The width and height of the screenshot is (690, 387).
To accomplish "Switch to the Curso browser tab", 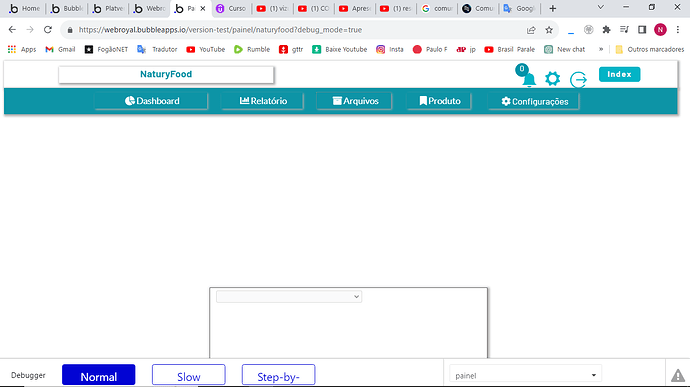I will 231,8.
